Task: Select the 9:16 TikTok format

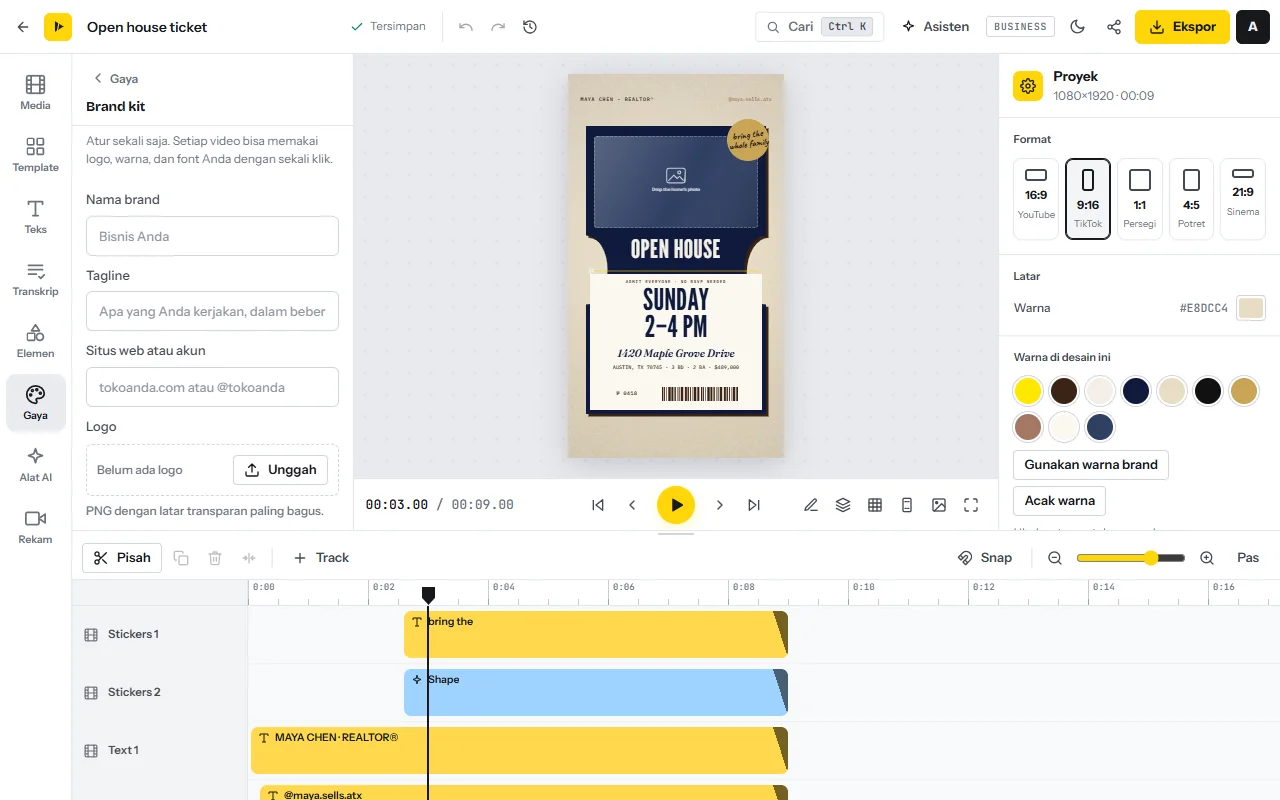Action: [x=1088, y=199]
